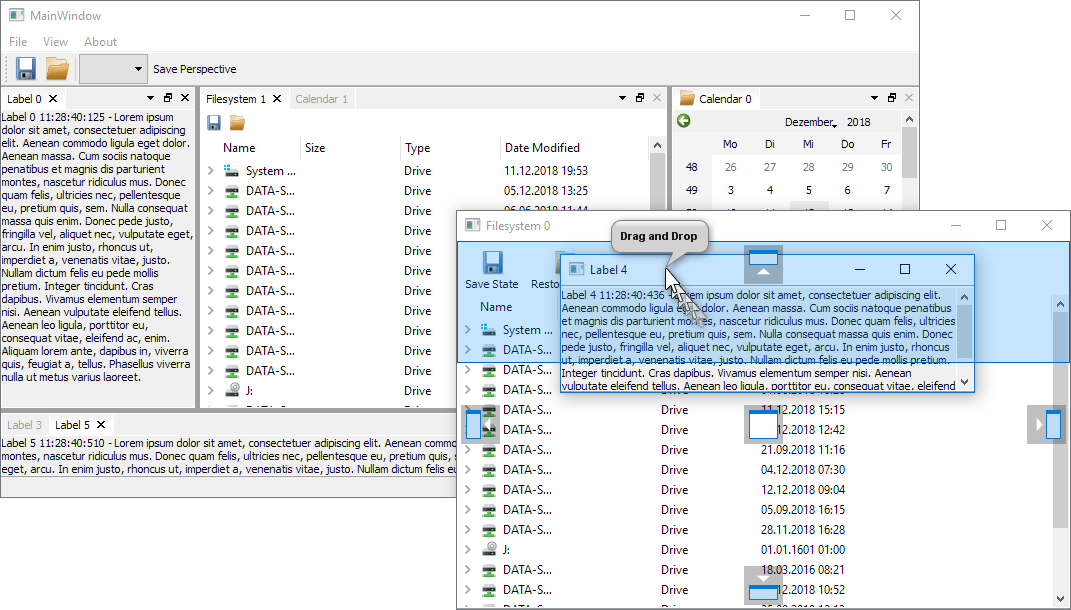The width and height of the screenshot is (1071, 610).
Task: Select the Label 5 tab
Action: pyautogui.click(x=72, y=425)
